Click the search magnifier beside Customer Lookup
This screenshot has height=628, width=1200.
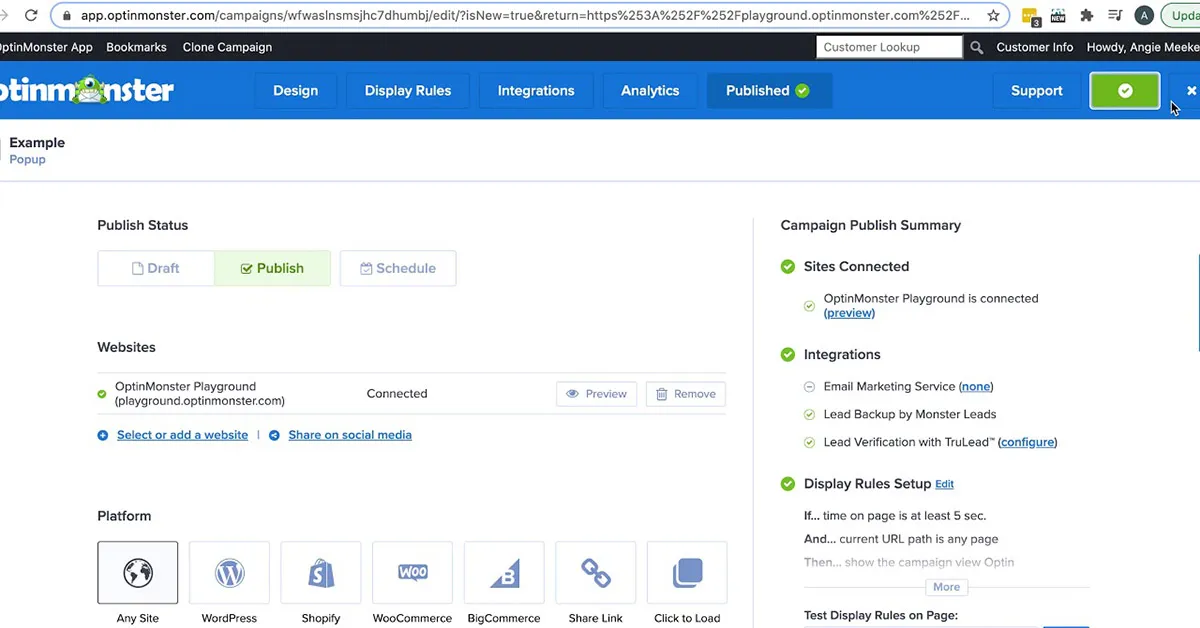977,47
